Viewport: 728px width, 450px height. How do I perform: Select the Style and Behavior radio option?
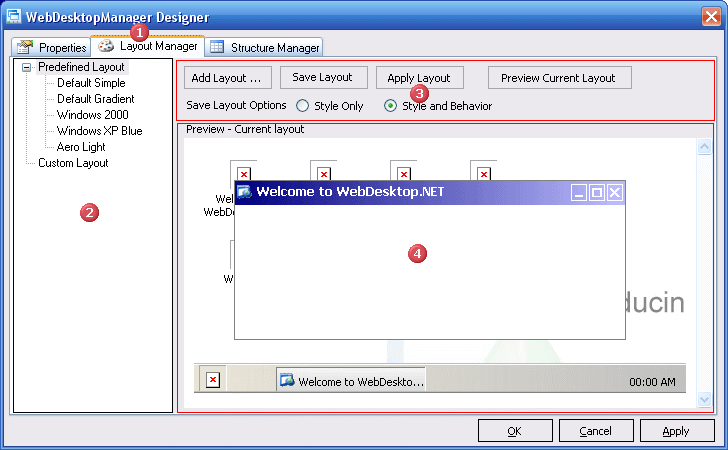[390, 106]
